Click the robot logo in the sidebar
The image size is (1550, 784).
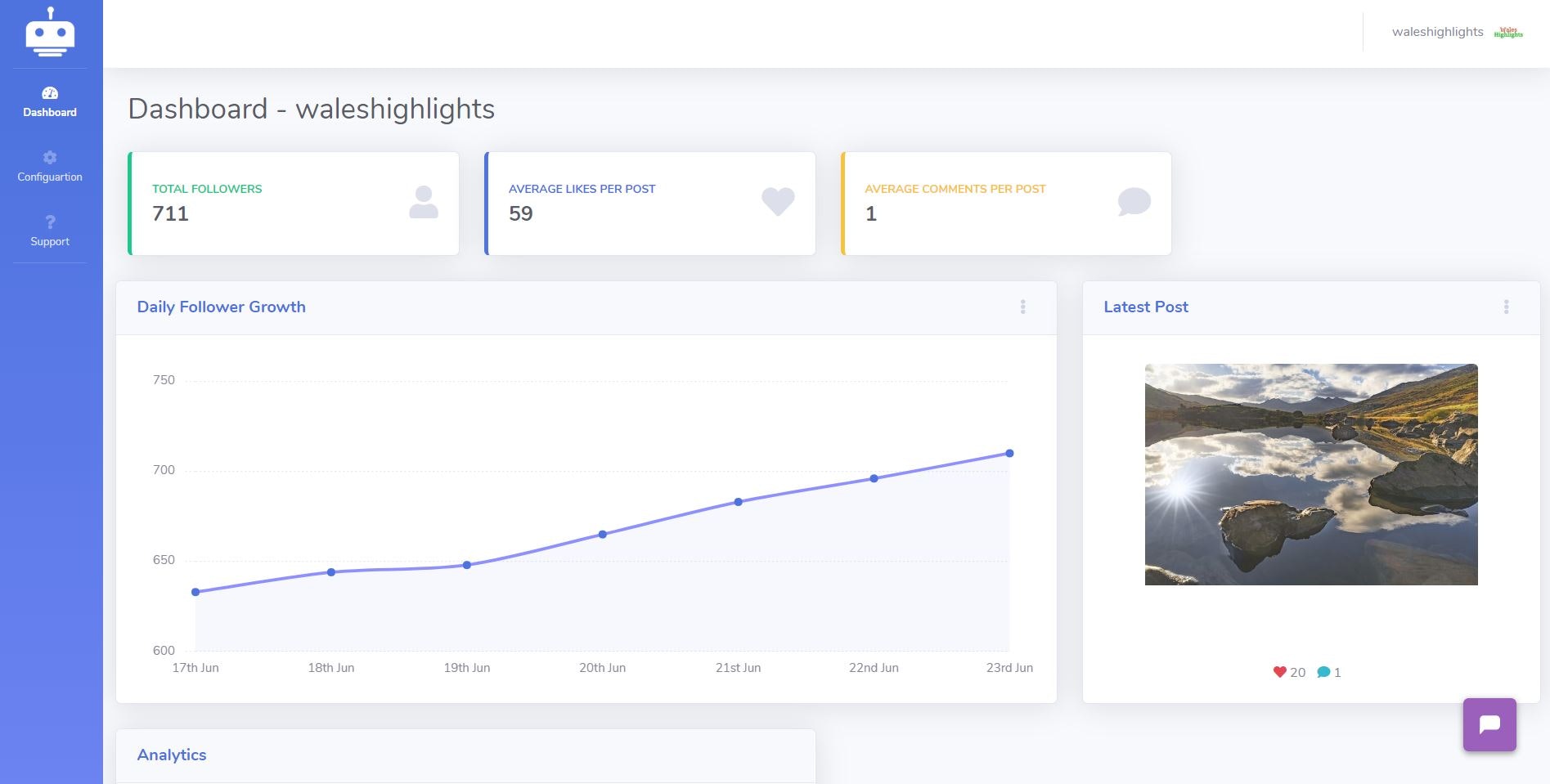coord(51,33)
